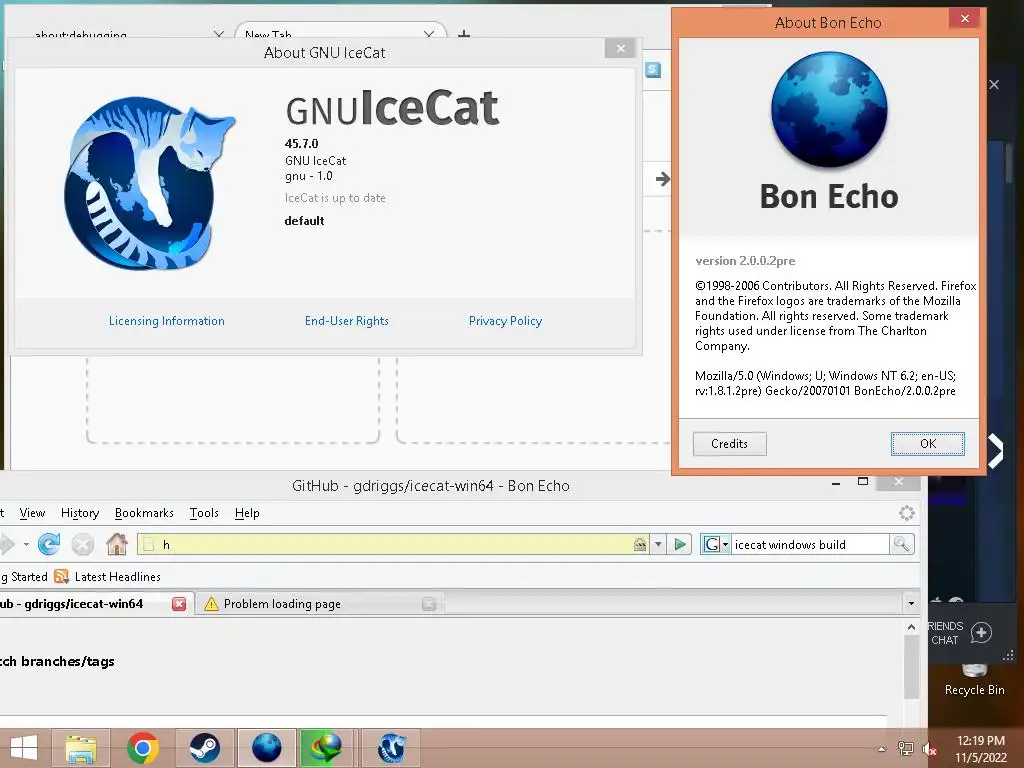
Task: Click the blue S icon in IceCat toolbar
Action: coord(653,69)
